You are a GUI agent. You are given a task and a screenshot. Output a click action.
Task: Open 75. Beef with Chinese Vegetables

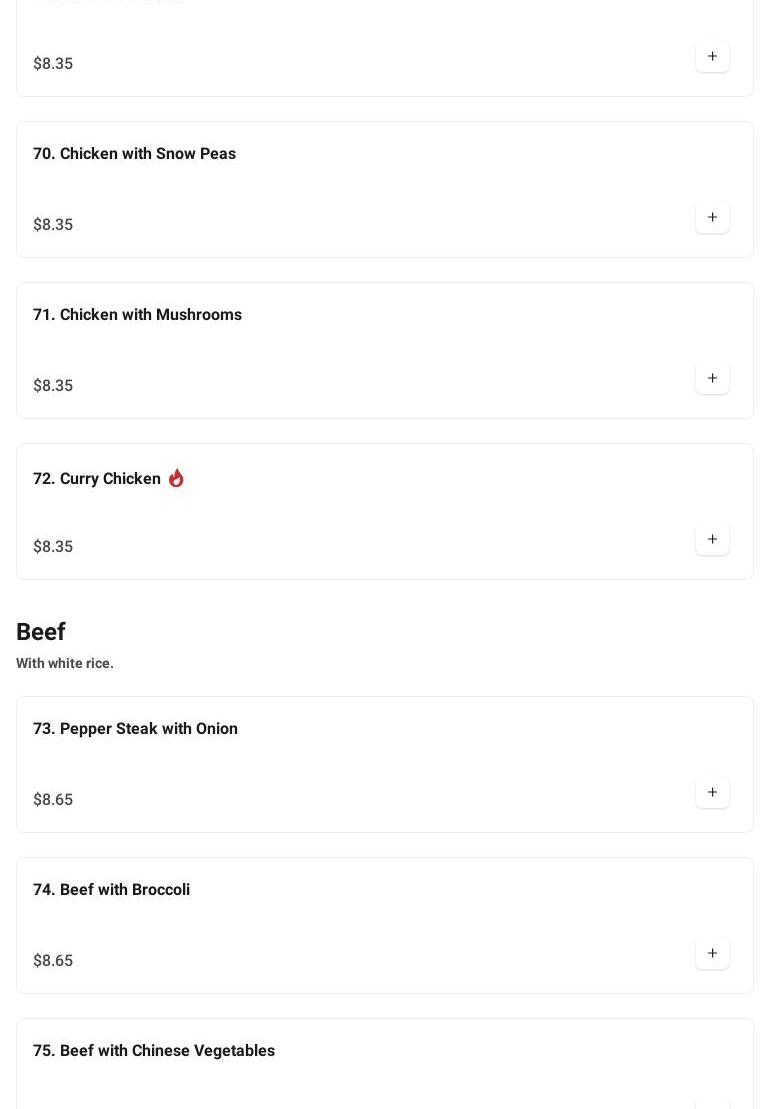point(154,1050)
